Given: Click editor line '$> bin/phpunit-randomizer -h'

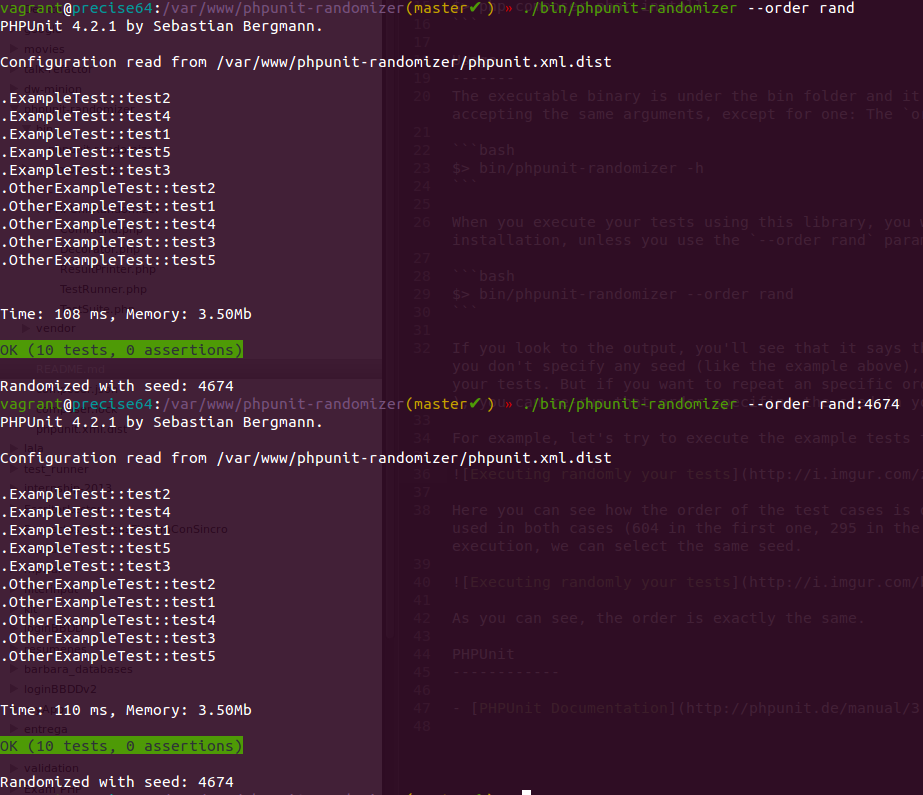Looking at the screenshot, I should click(578, 168).
